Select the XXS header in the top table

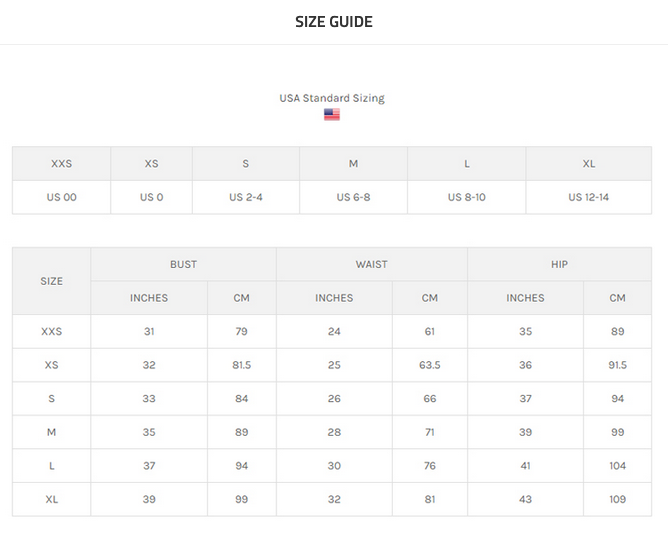click(x=61, y=164)
